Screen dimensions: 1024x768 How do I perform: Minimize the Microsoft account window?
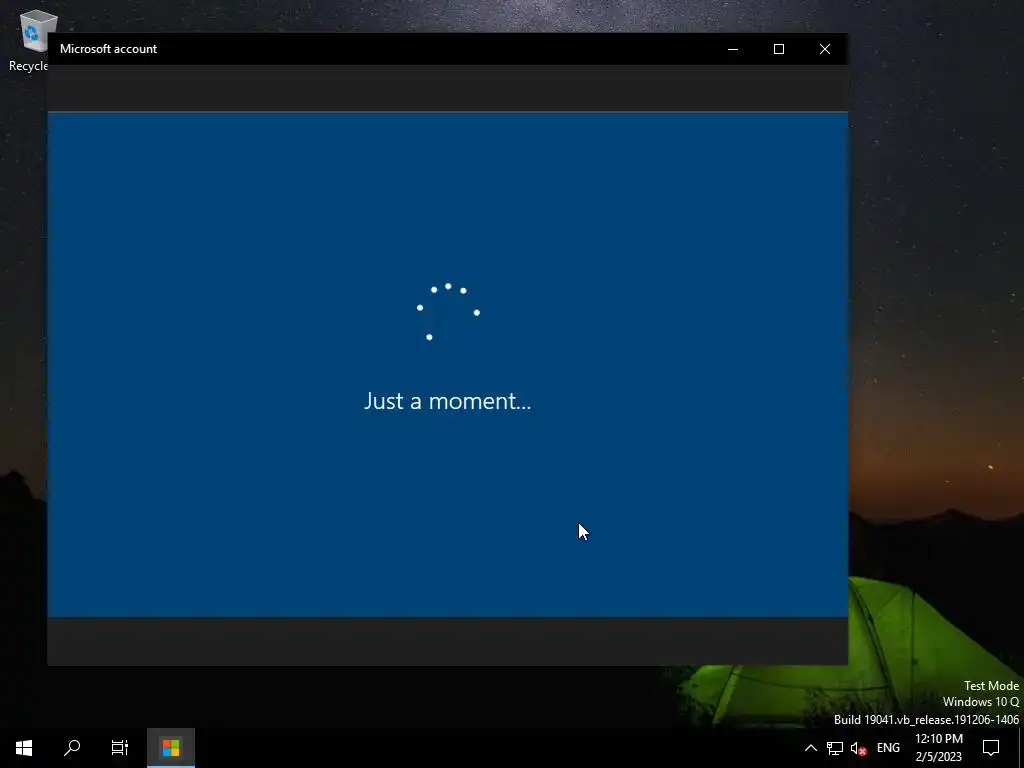click(x=733, y=49)
